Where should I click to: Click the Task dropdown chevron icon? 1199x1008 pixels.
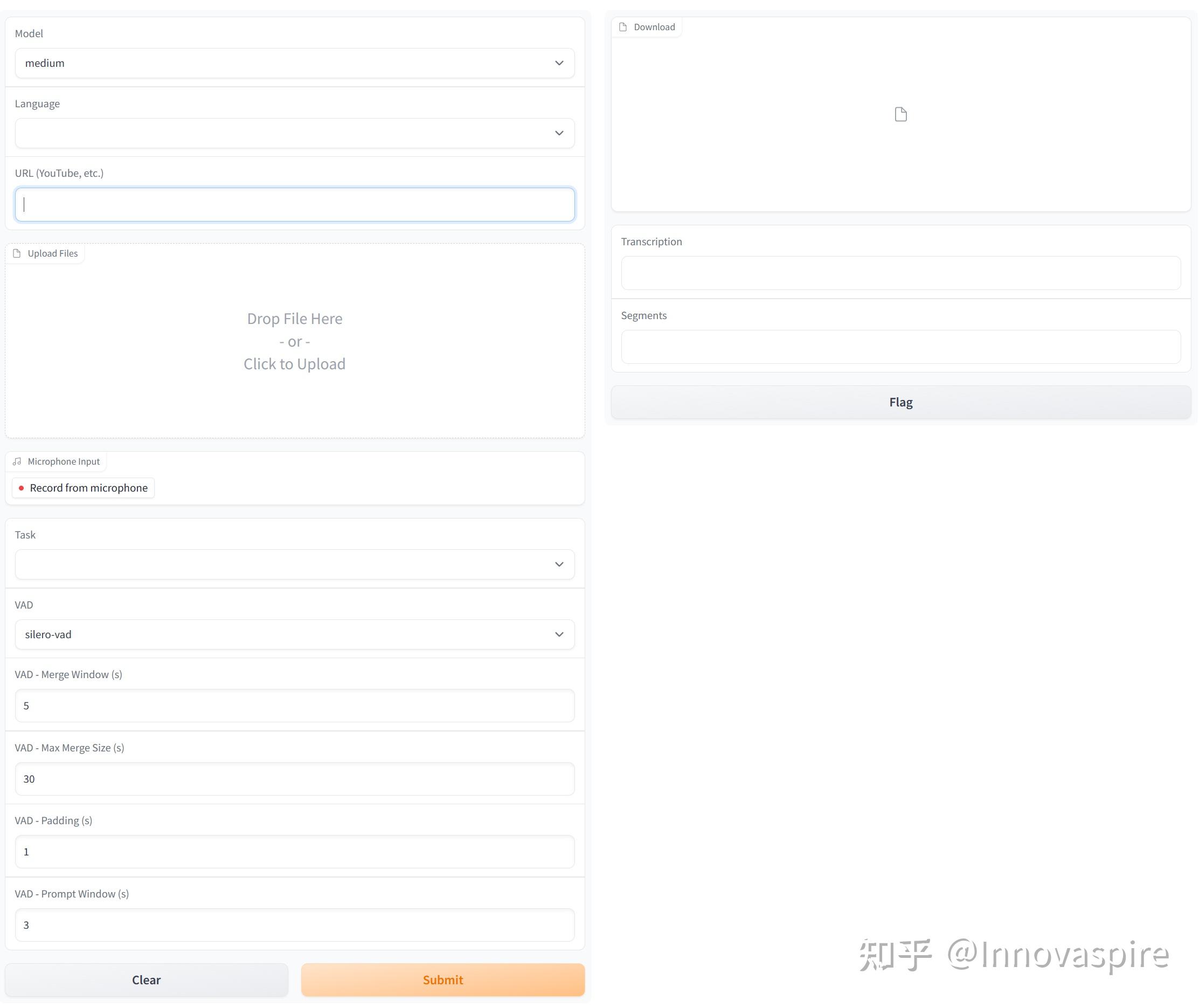559,564
